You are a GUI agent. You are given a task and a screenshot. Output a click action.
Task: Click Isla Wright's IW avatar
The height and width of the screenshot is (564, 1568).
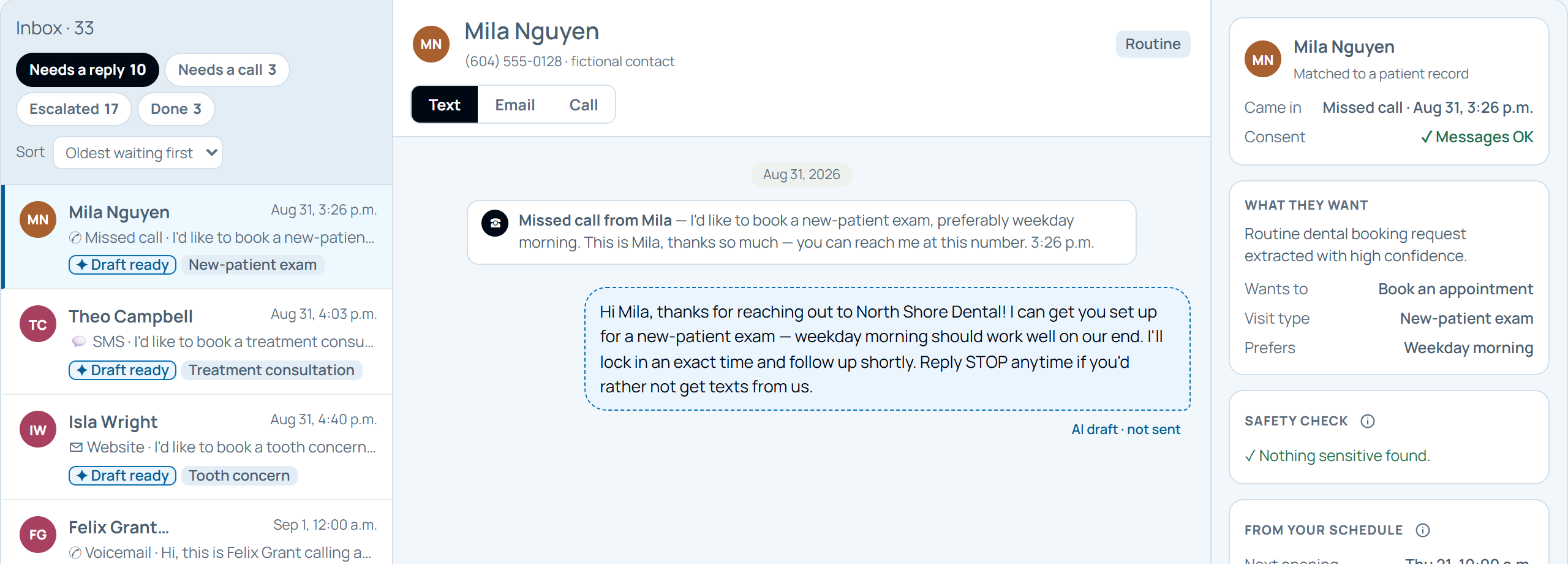pyautogui.click(x=38, y=430)
